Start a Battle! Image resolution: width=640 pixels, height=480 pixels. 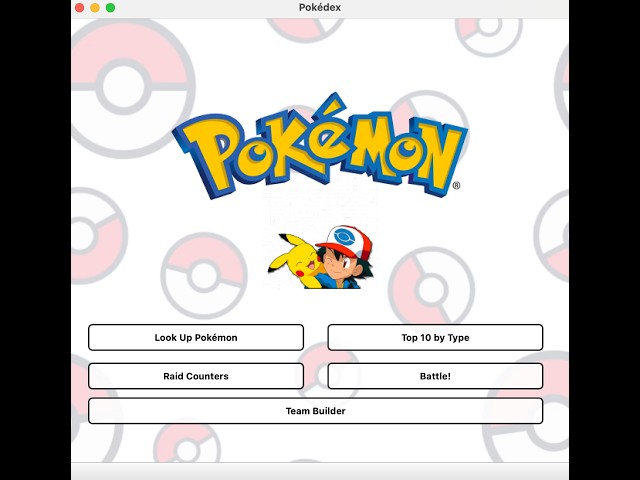click(x=435, y=376)
